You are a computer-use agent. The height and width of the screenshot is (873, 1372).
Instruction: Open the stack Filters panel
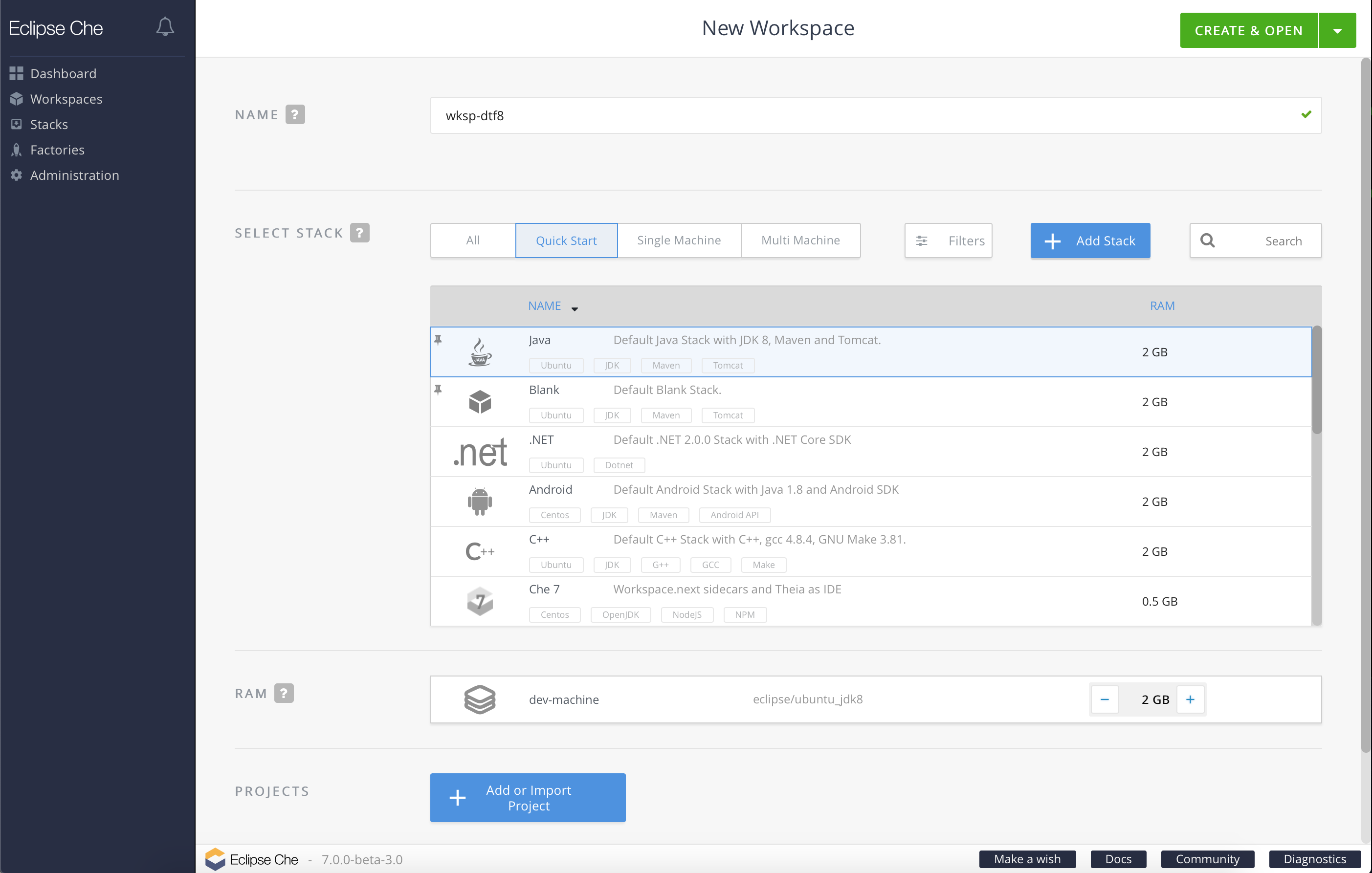(x=948, y=241)
